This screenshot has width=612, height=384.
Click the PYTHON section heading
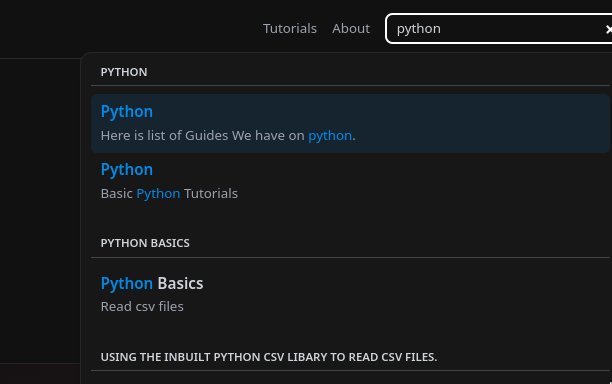pyautogui.click(x=124, y=72)
